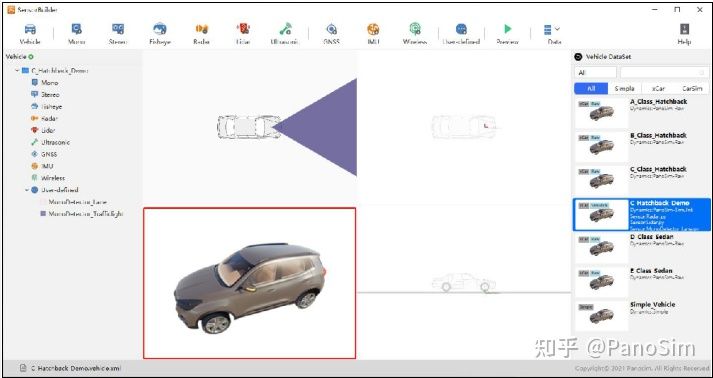
Task: Click the side-view car outline
Action: tap(463, 282)
